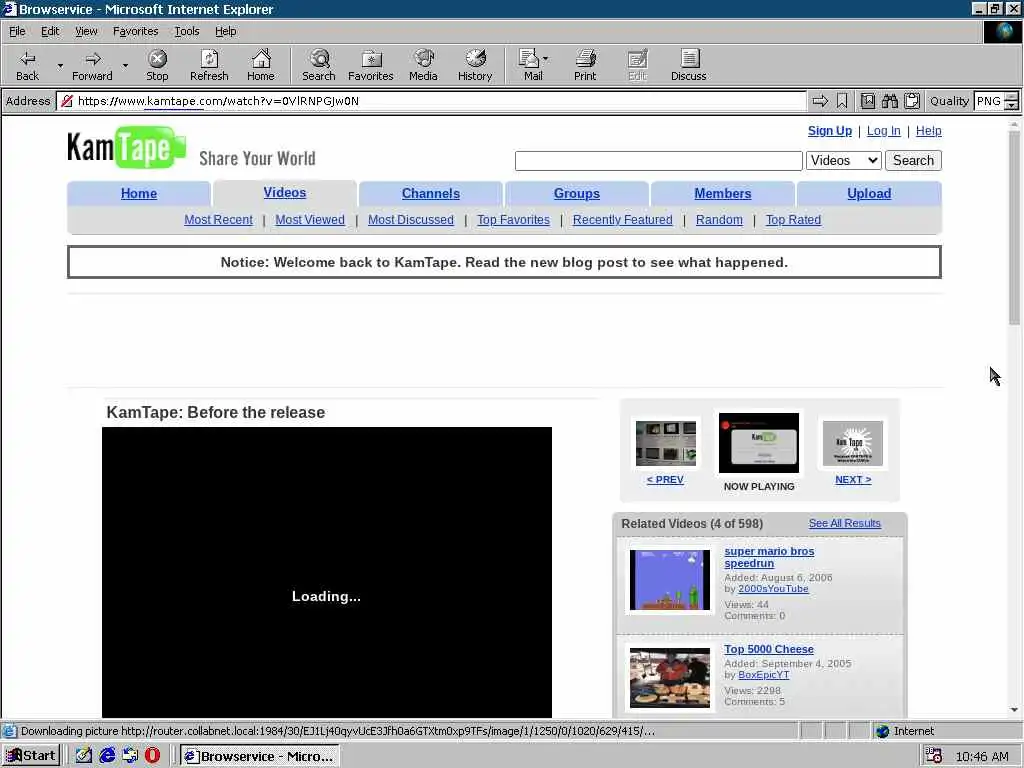Viewport: 1024px width, 768px height.
Task: Click the picture frame icon near Quality
Action: pyautogui.click(x=867, y=101)
